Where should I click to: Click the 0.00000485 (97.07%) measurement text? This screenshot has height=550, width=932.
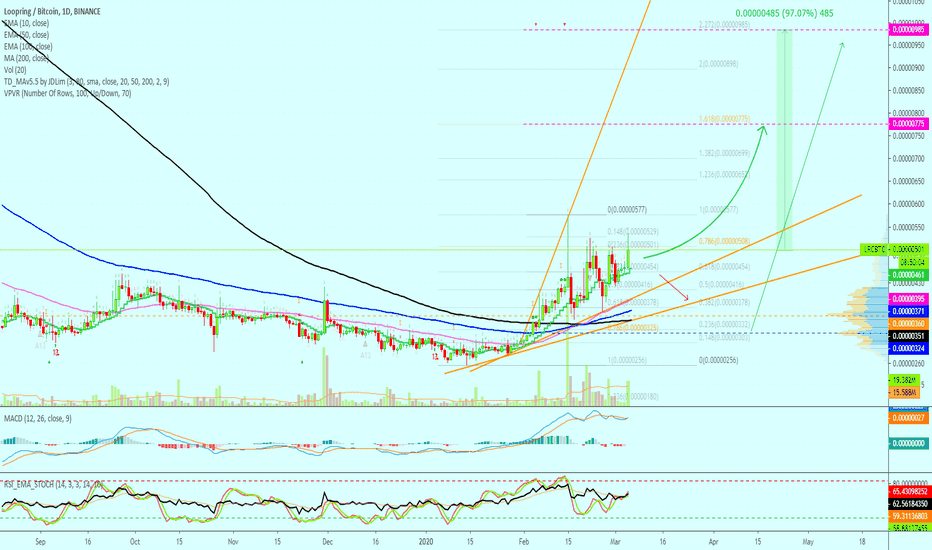[785, 13]
